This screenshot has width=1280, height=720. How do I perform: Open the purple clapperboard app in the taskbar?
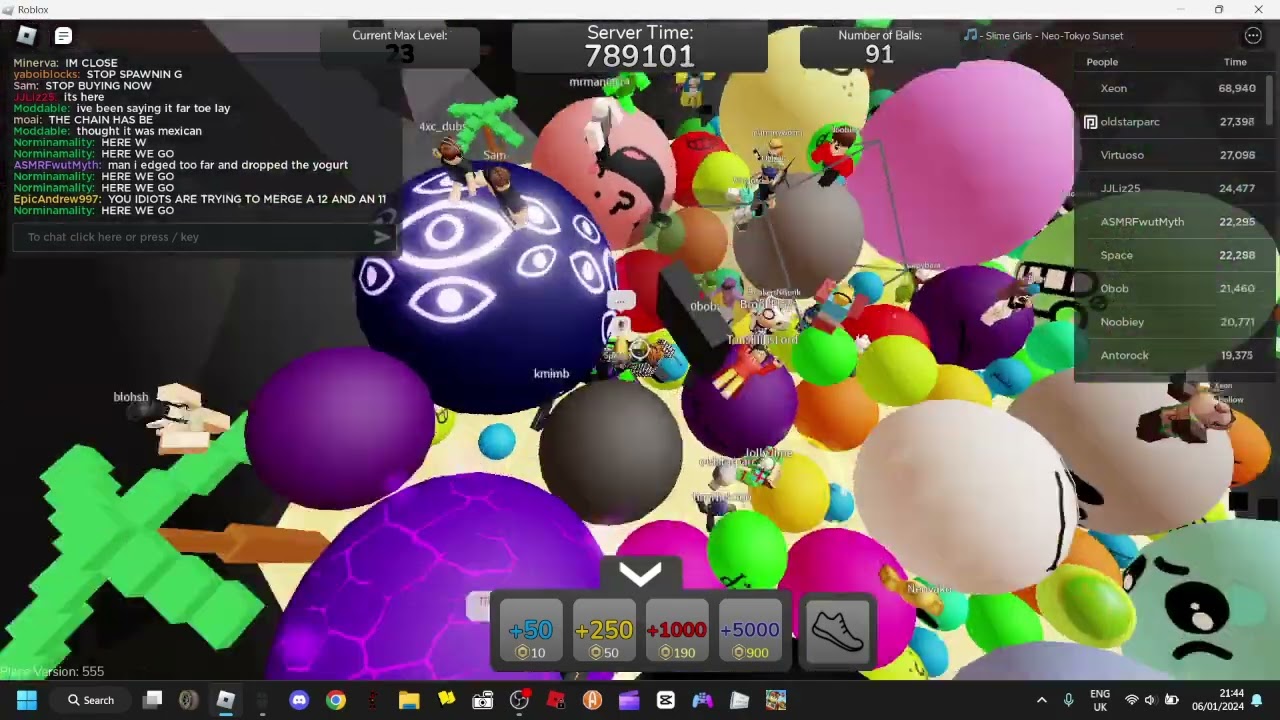629,700
